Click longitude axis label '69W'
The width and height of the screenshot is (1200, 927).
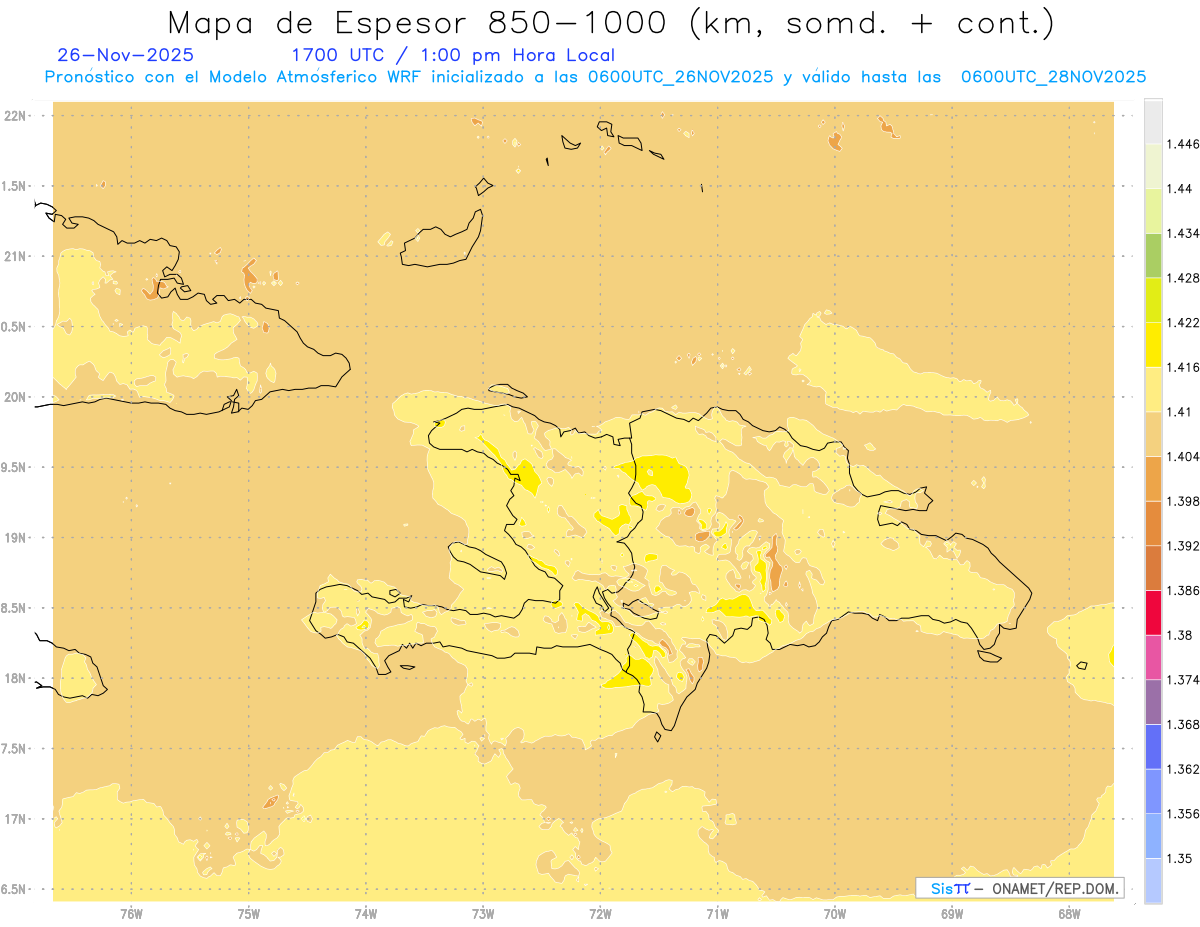pyautogui.click(x=952, y=914)
